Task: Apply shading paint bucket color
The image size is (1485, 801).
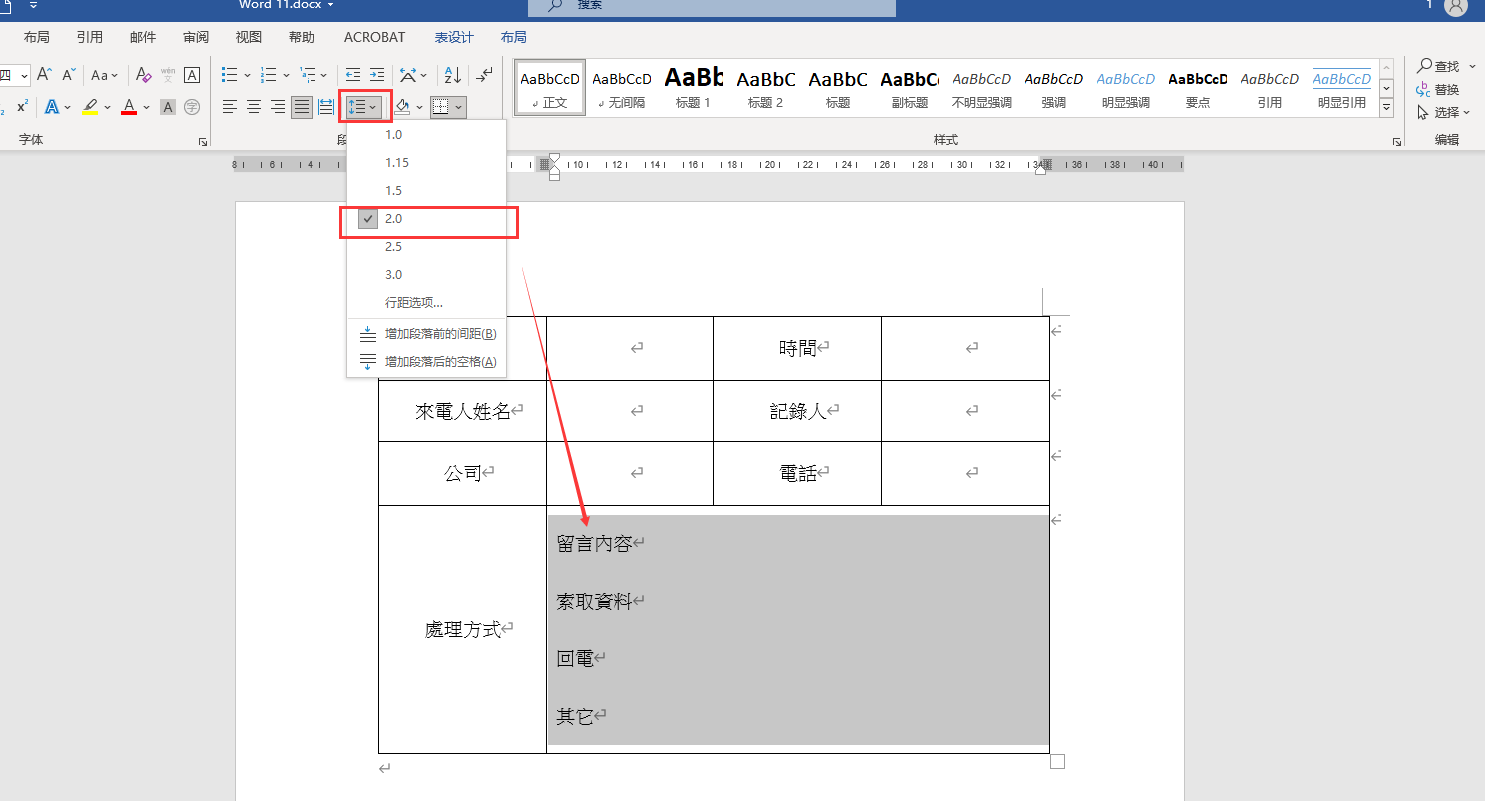Action: (x=402, y=106)
